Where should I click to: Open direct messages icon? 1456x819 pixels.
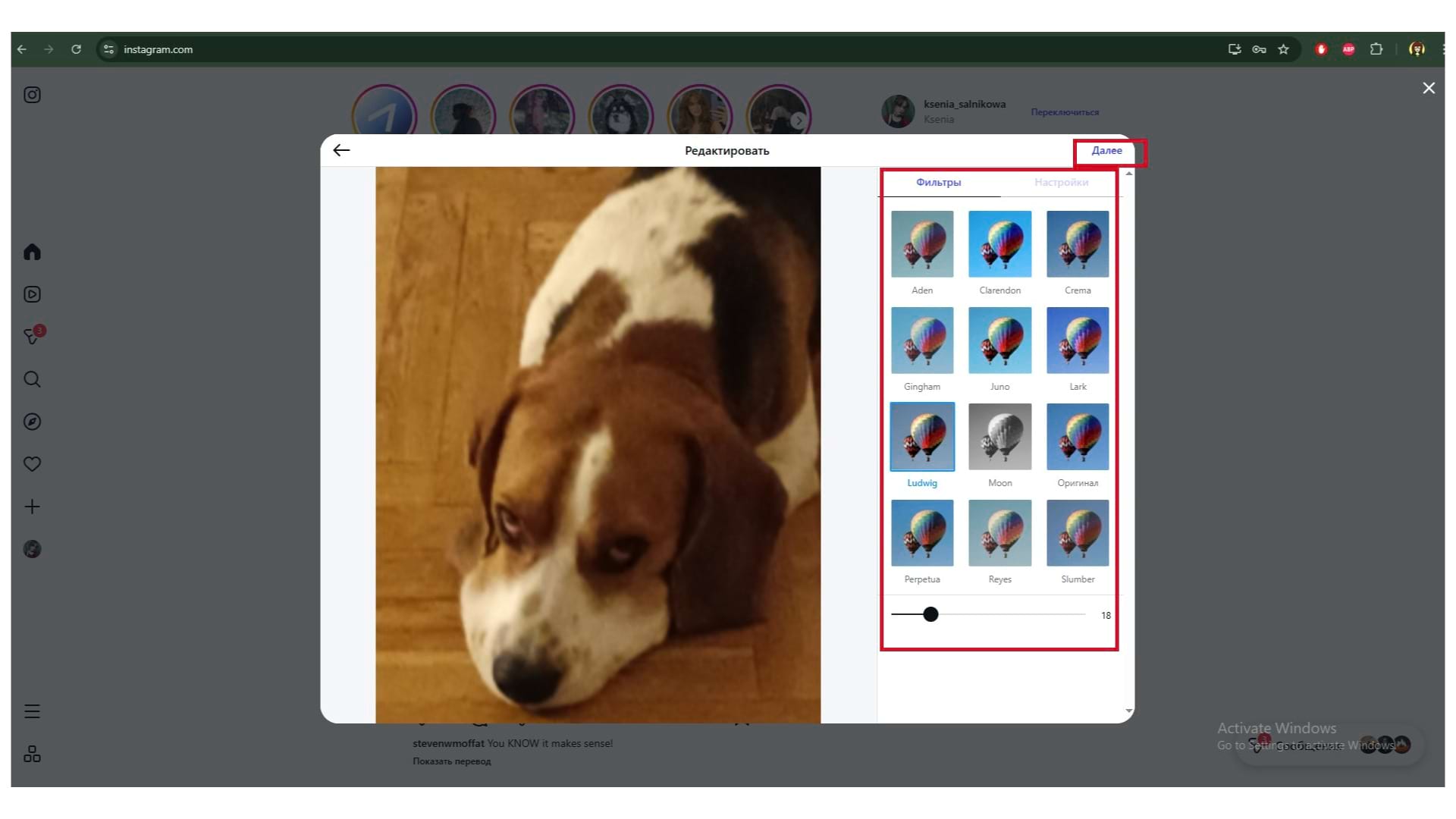click(32, 336)
